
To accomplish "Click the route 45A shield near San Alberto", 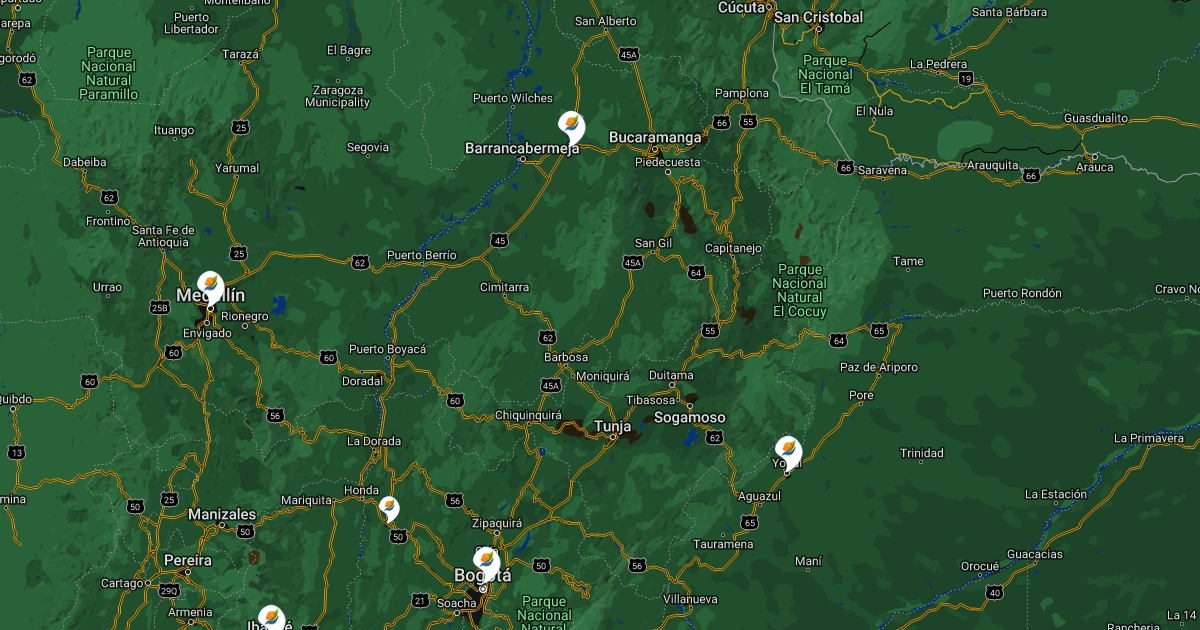I will pyautogui.click(x=629, y=54).
